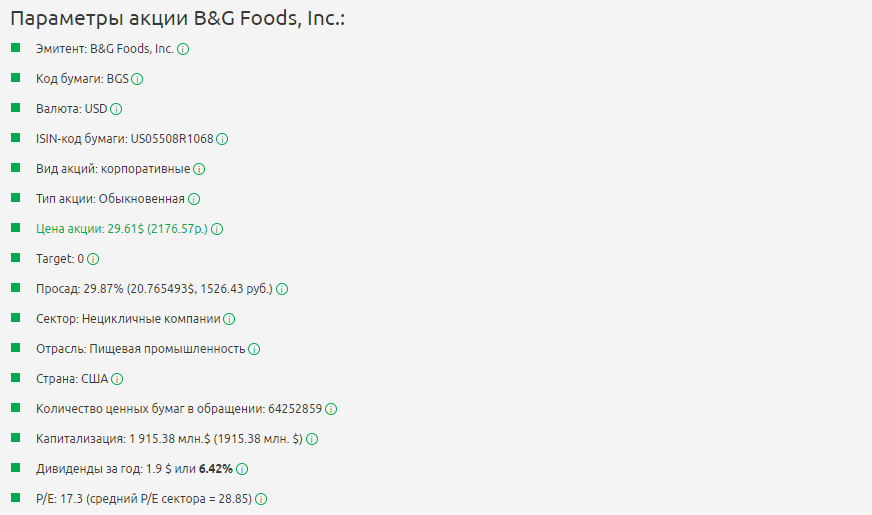This screenshot has height=515, width=872.
Task: Click info icon next to Дивиденды за год
Action: tap(242, 469)
